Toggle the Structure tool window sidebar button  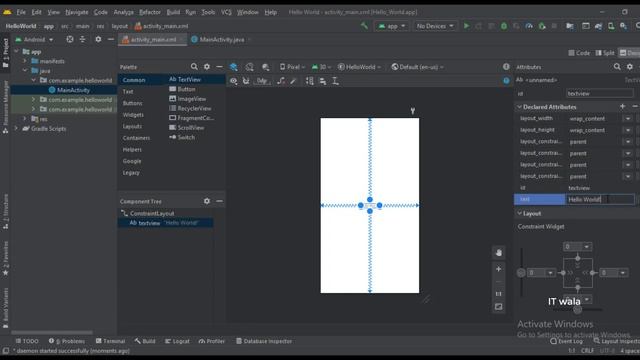tap(5, 211)
